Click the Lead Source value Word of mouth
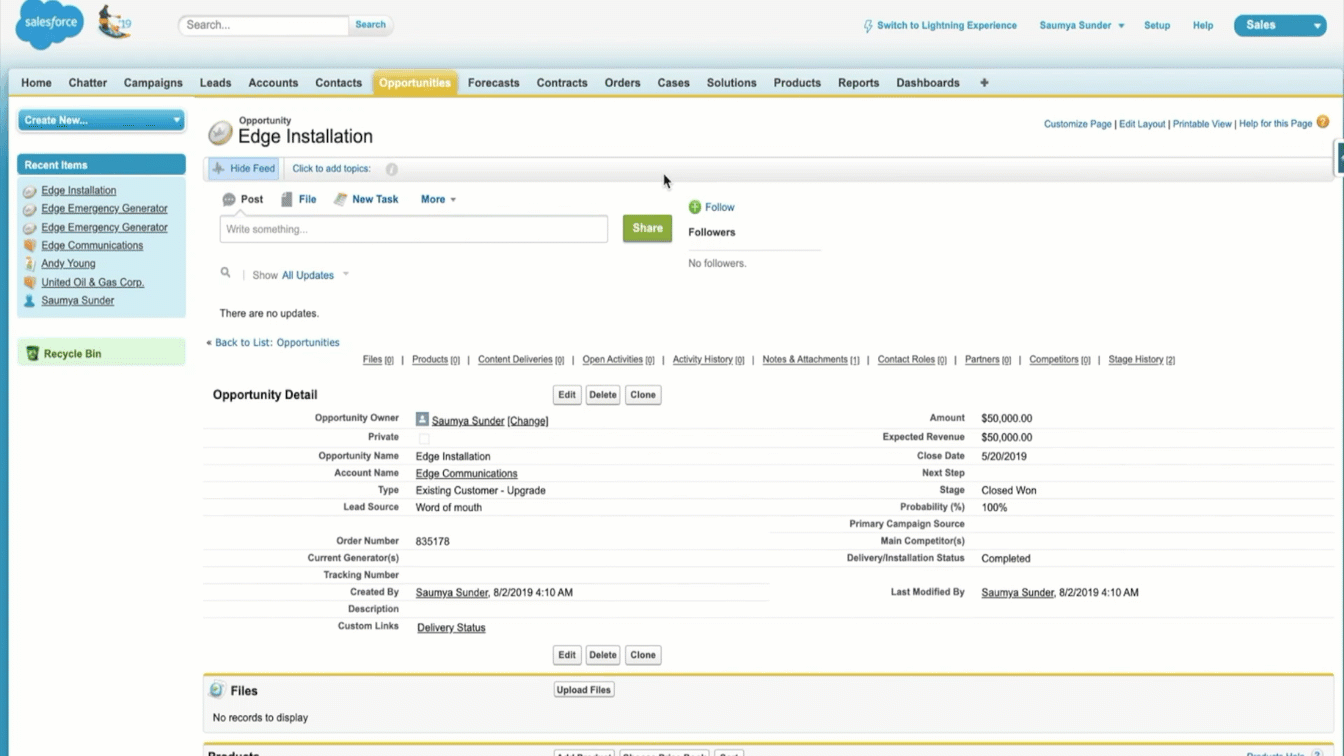The width and height of the screenshot is (1344, 756). tap(448, 507)
